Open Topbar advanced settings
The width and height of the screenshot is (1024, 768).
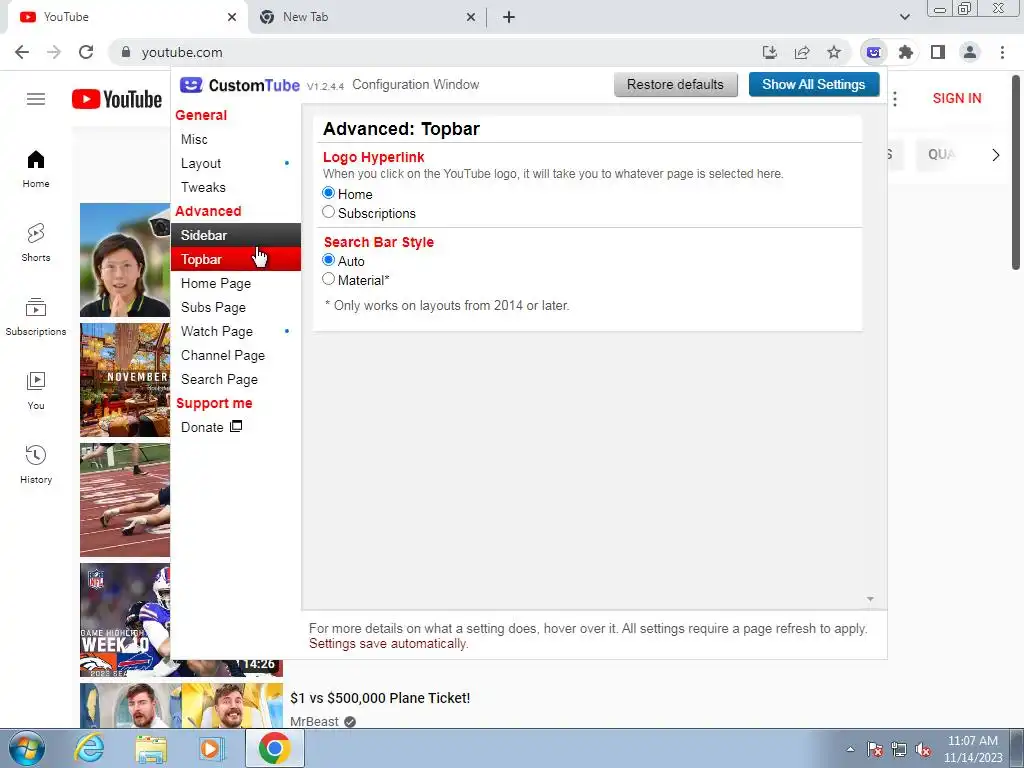[236, 259]
